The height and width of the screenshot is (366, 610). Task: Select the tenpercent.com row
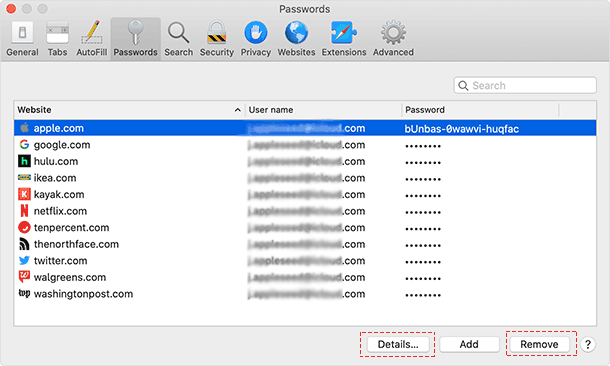[x=305, y=227]
